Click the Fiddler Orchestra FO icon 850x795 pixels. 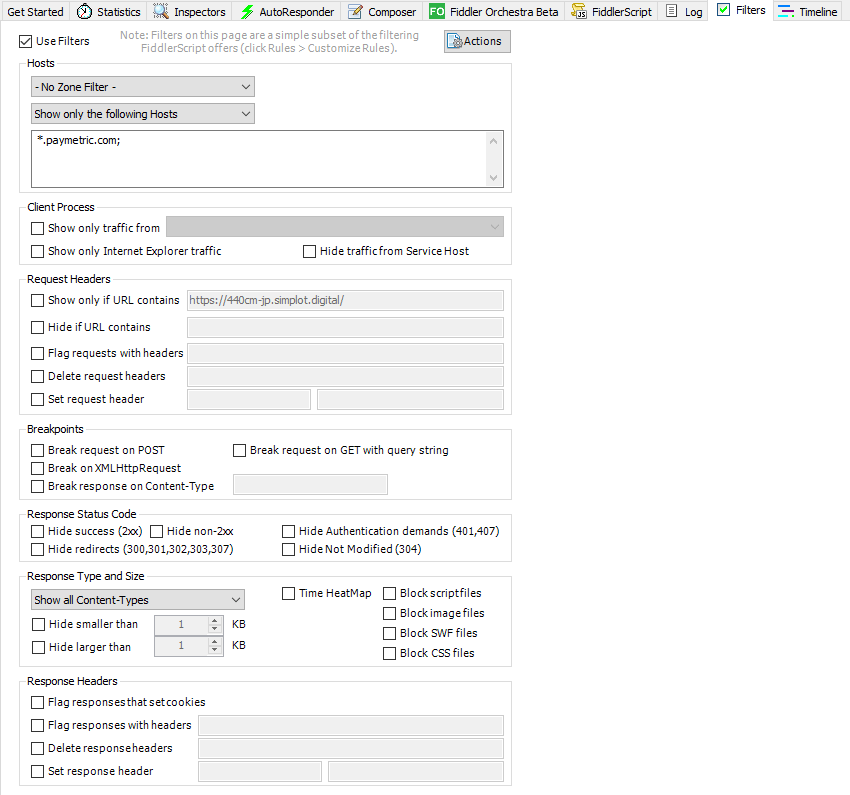pos(437,12)
